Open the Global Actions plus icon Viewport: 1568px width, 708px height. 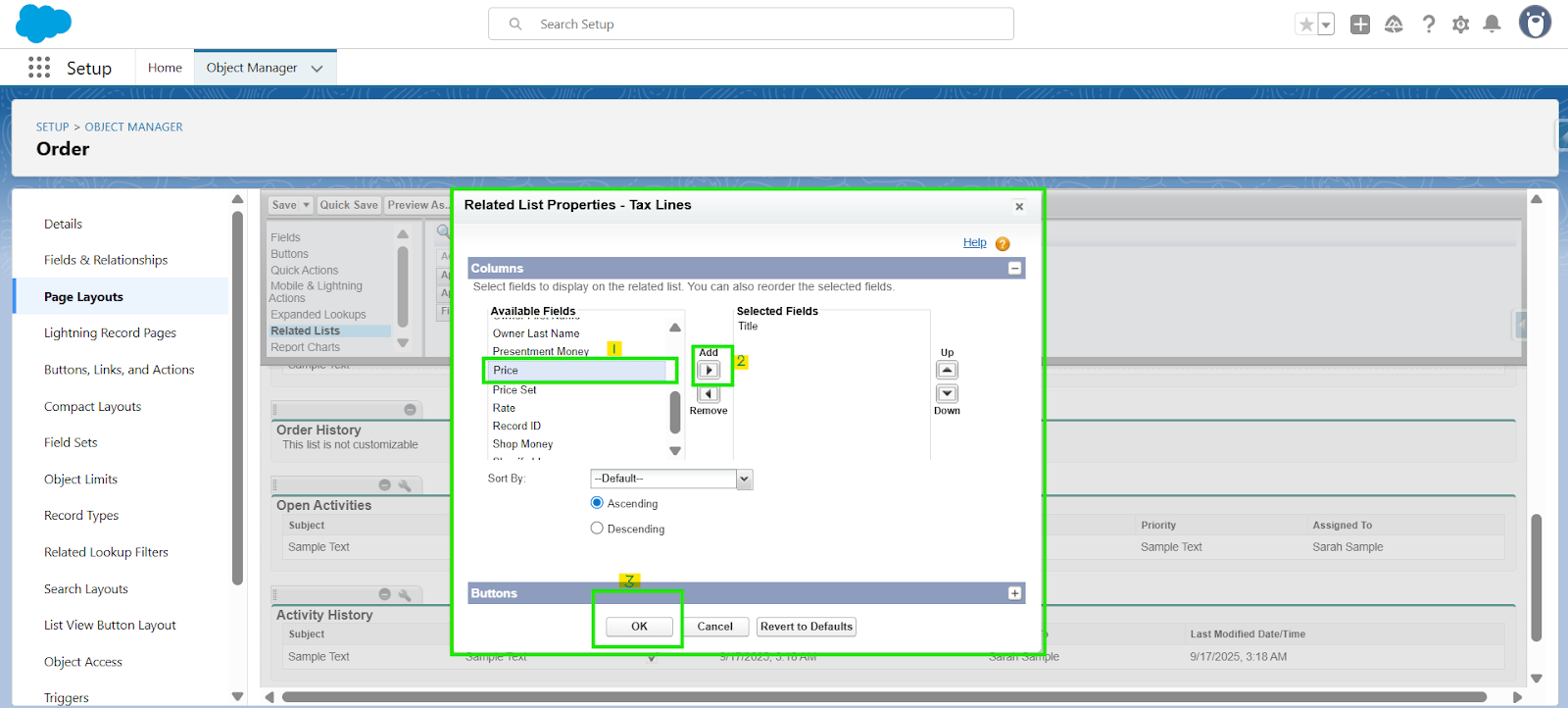coord(1360,25)
